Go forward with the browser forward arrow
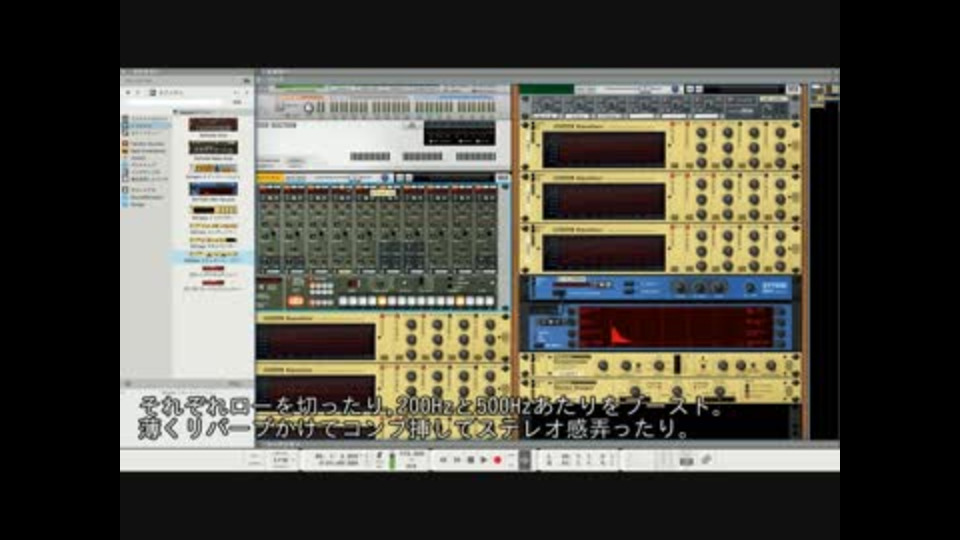Screen dimensions: 960x540 [x=138, y=92]
